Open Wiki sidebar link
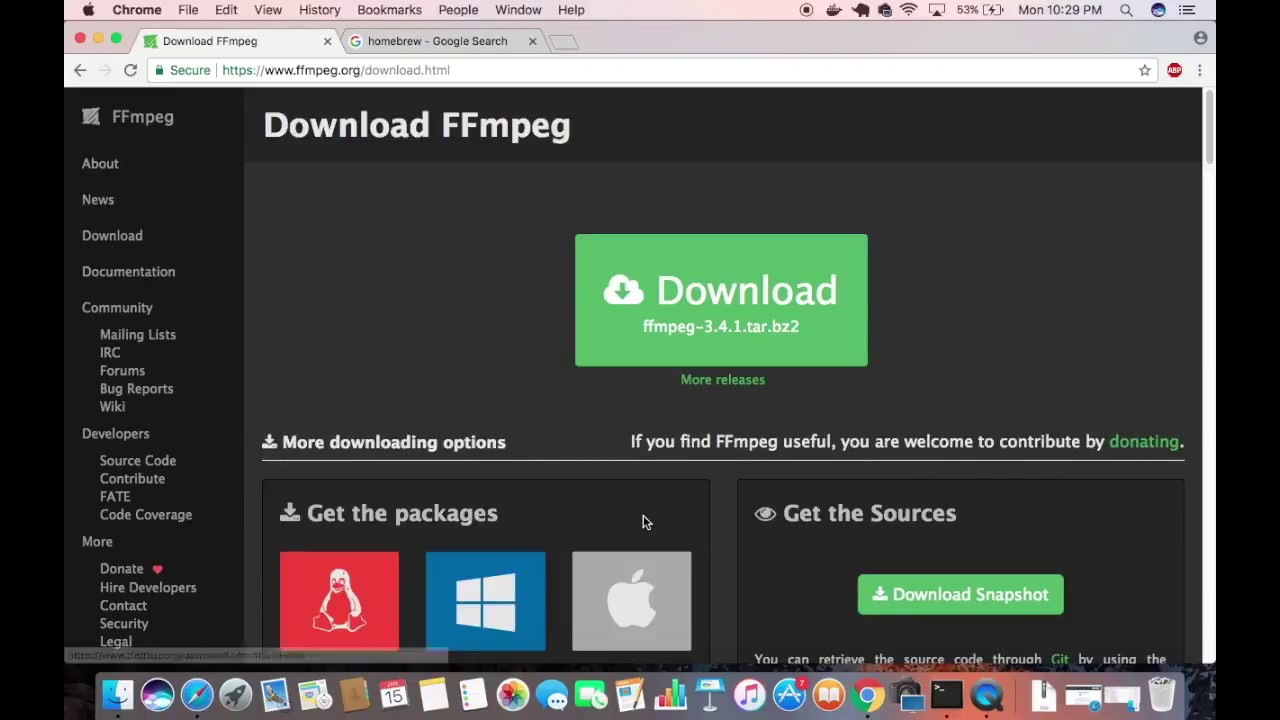Image resolution: width=1280 pixels, height=720 pixels. [112, 406]
